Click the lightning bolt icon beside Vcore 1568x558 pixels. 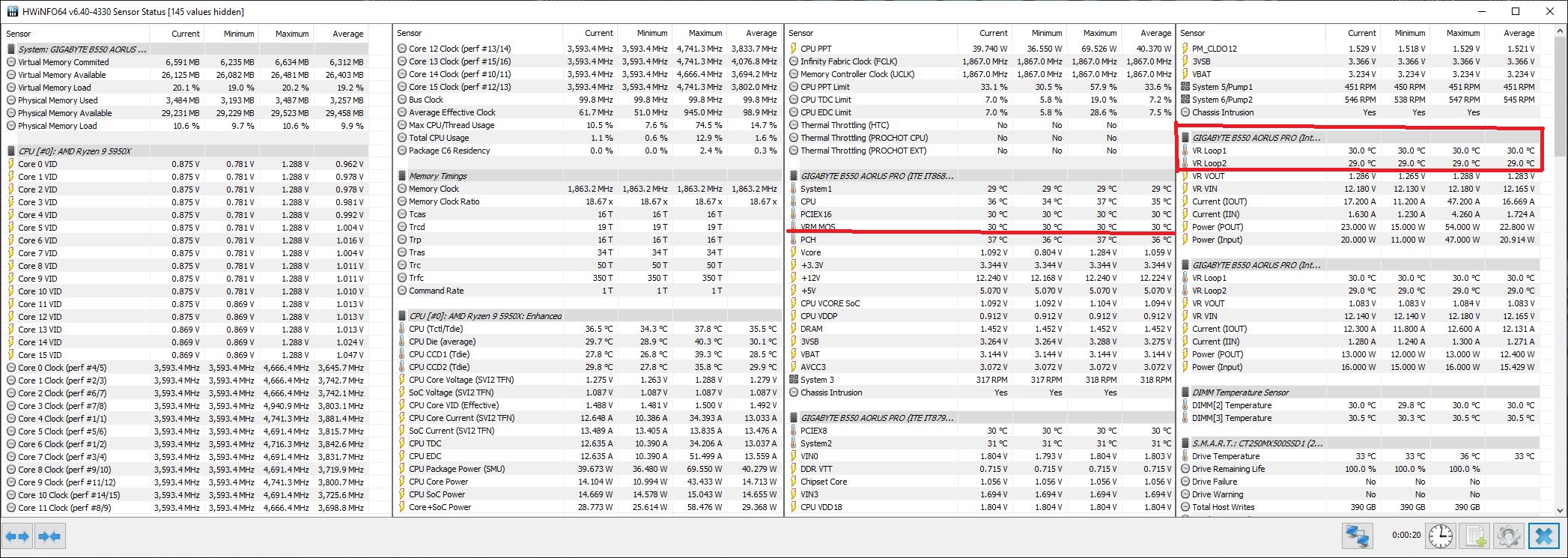click(x=794, y=252)
